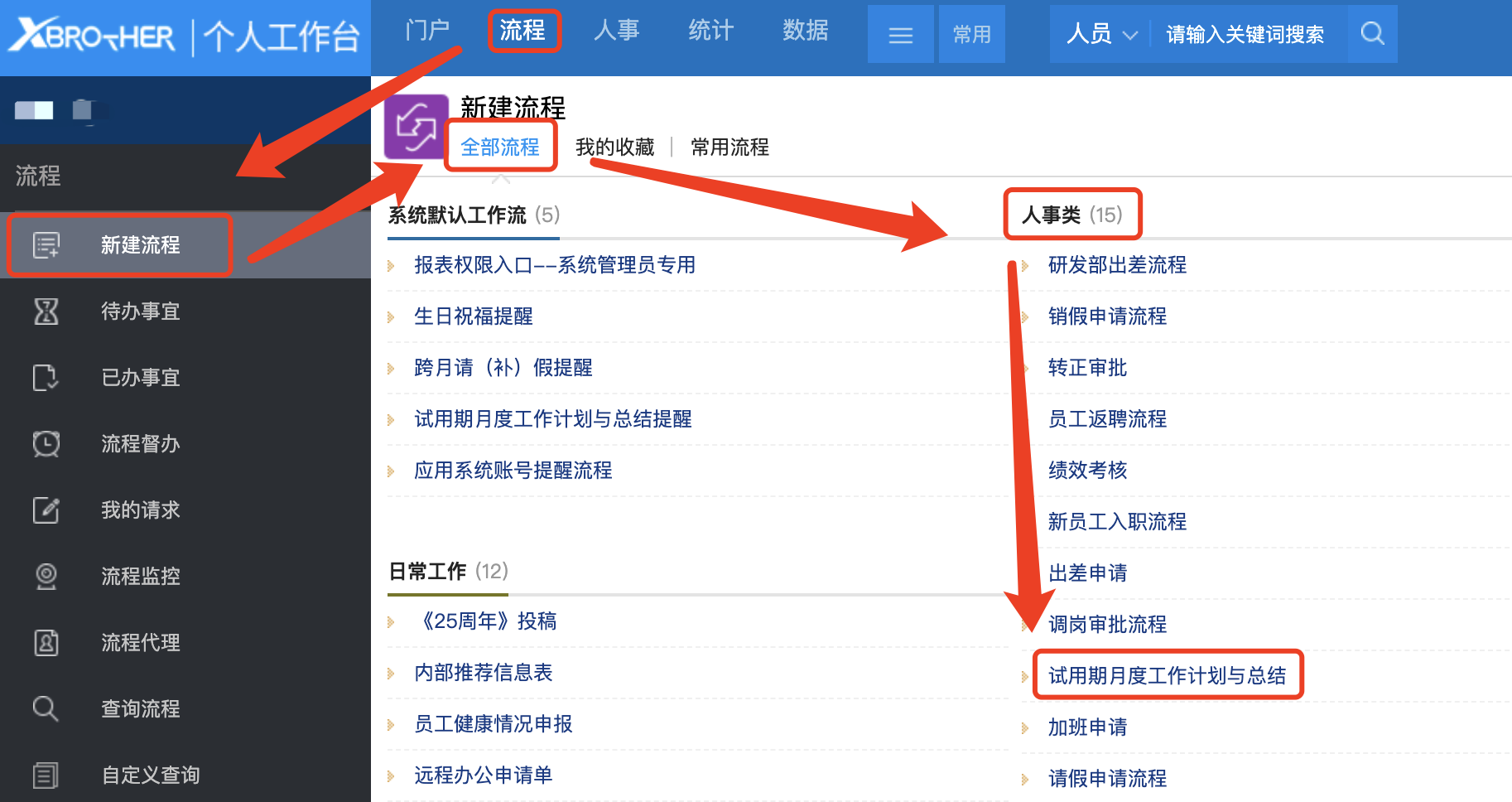
Task: Click the purple 新建流程 workflow icon
Action: pos(416,127)
